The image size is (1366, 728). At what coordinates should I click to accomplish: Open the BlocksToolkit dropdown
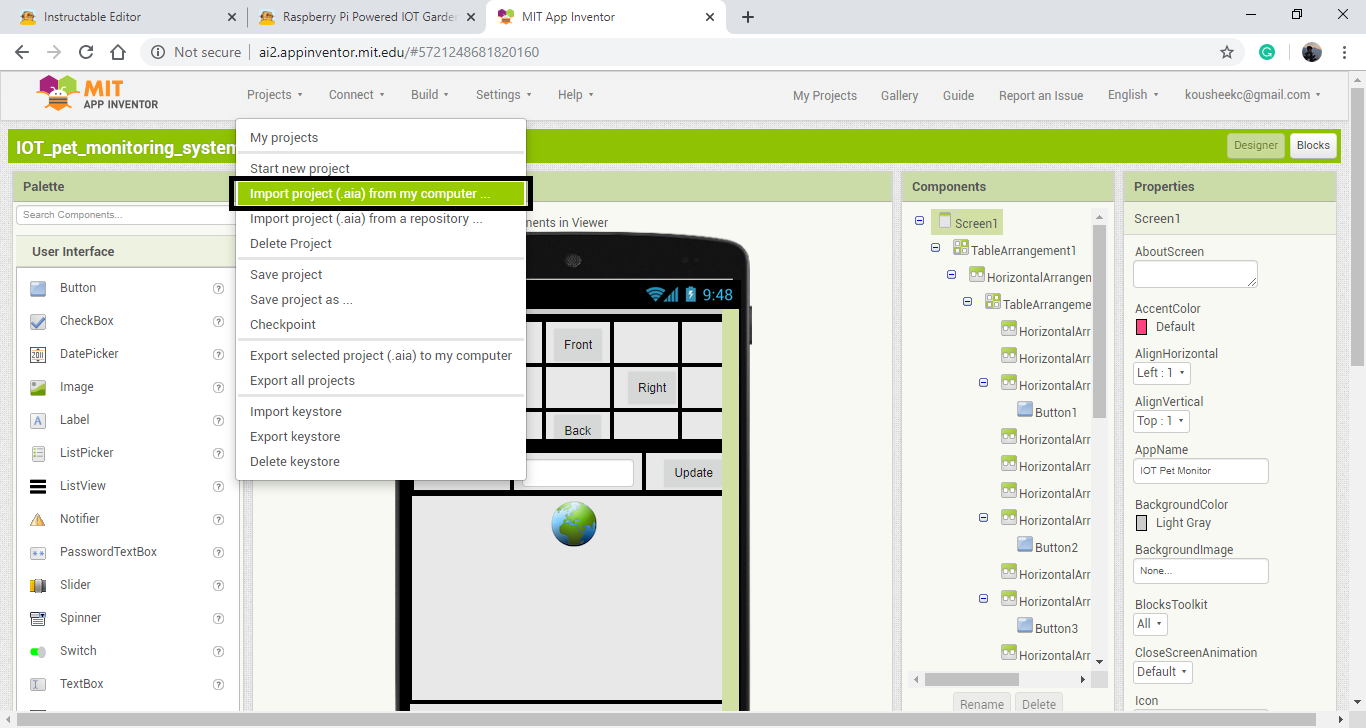point(1150,624)
